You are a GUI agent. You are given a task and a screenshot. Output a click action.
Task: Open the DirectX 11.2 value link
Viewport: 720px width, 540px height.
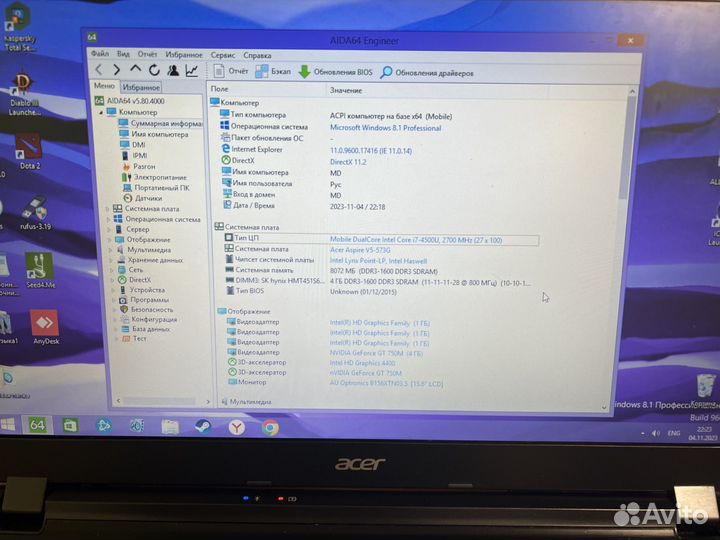(348, 162)
